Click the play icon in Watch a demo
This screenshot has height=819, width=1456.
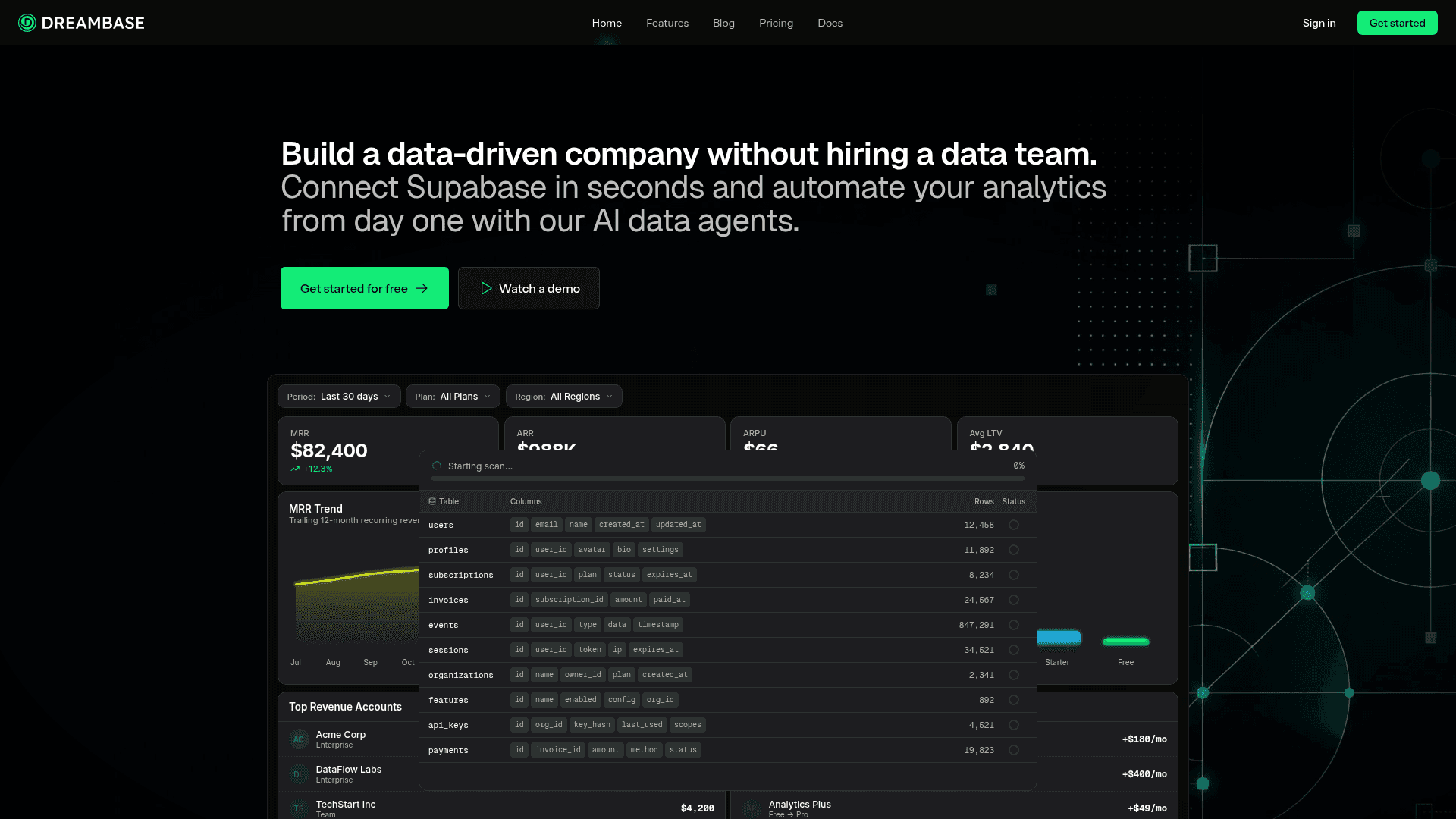coord(486,288)
